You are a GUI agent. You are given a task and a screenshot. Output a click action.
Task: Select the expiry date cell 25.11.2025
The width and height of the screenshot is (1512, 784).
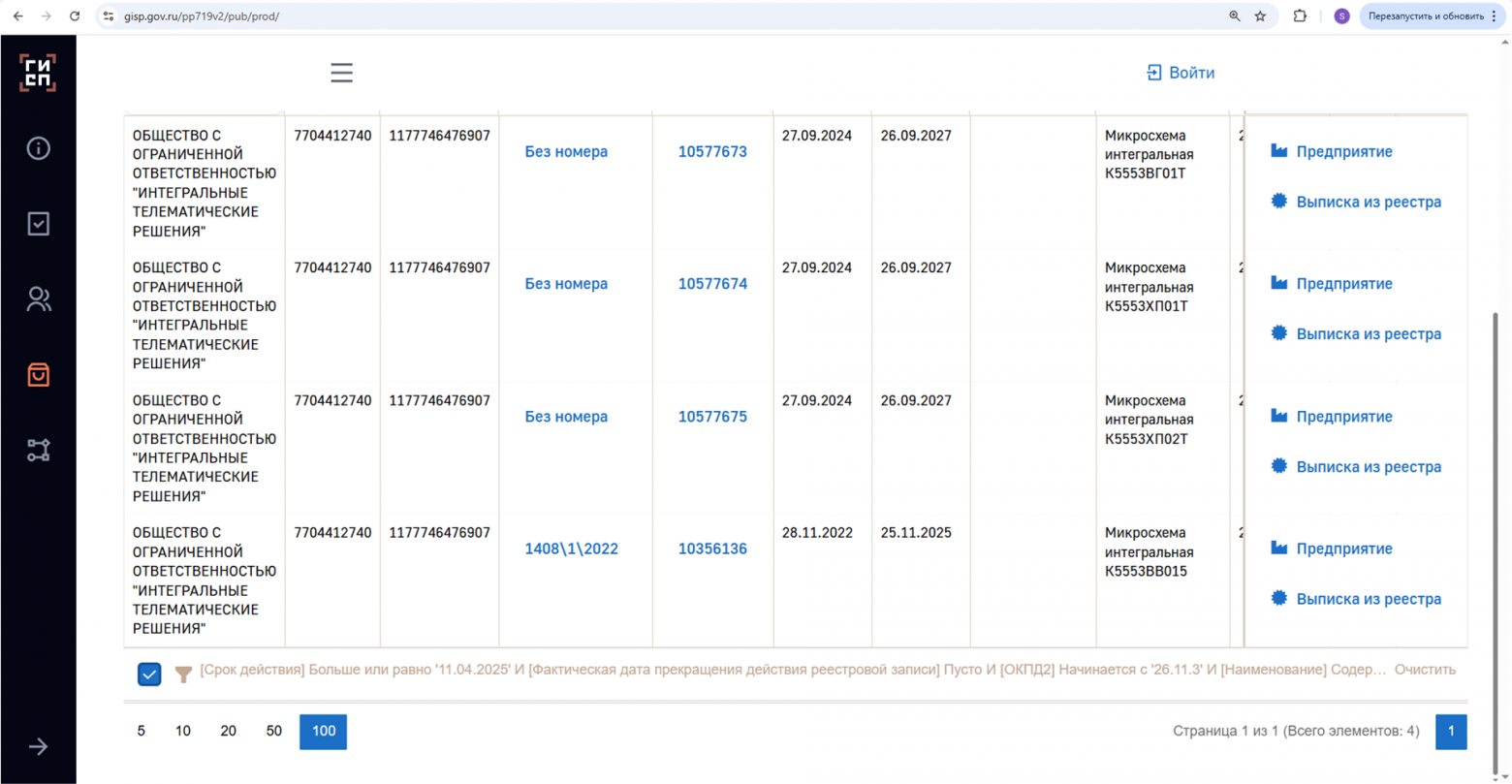(921, 580)
